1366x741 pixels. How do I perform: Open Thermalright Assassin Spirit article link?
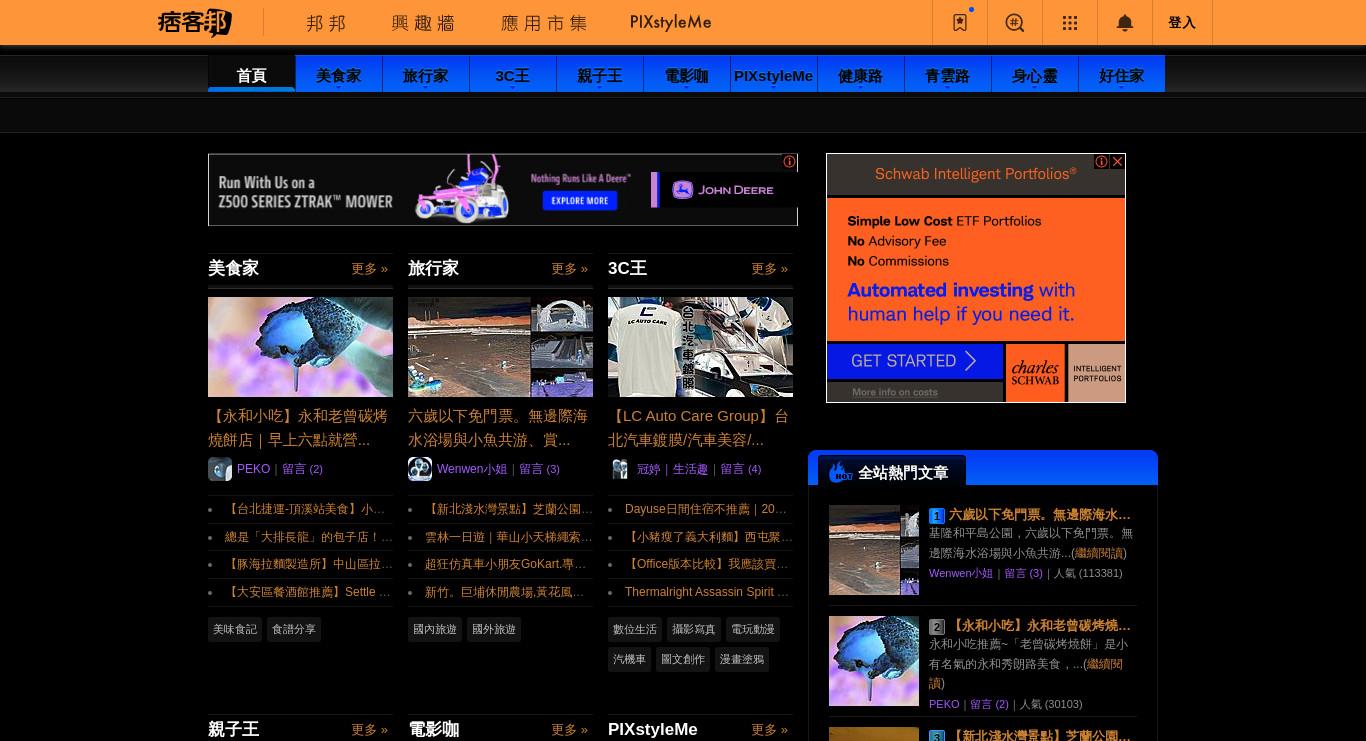(707, 592)
